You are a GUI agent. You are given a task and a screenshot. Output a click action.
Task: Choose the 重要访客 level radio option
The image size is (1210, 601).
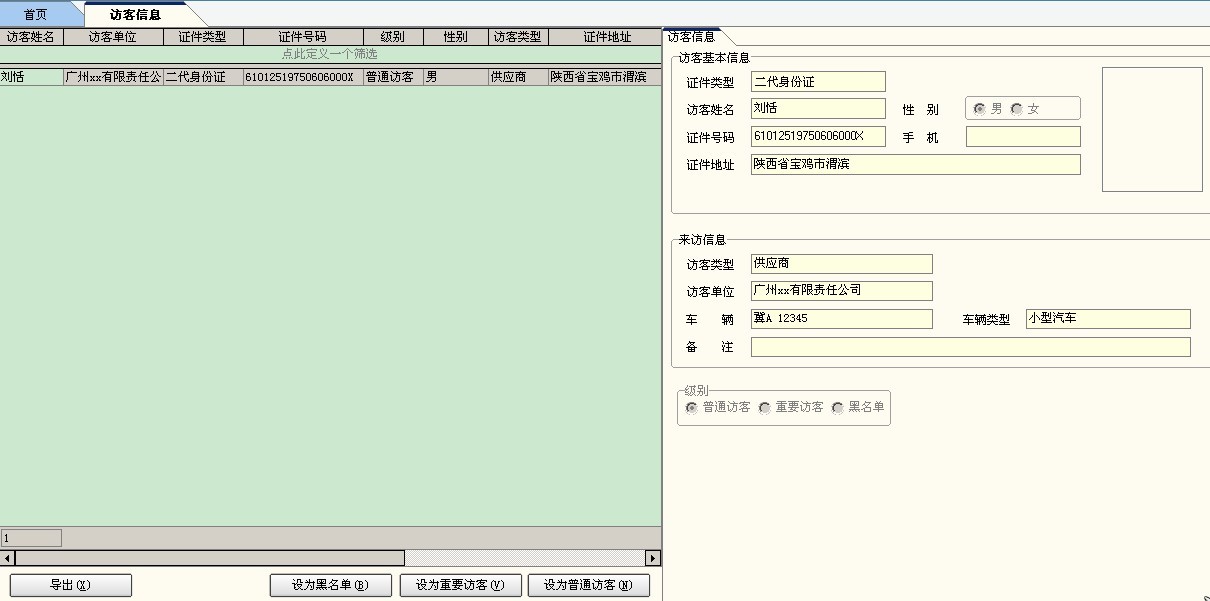click(x=765, y=408)
